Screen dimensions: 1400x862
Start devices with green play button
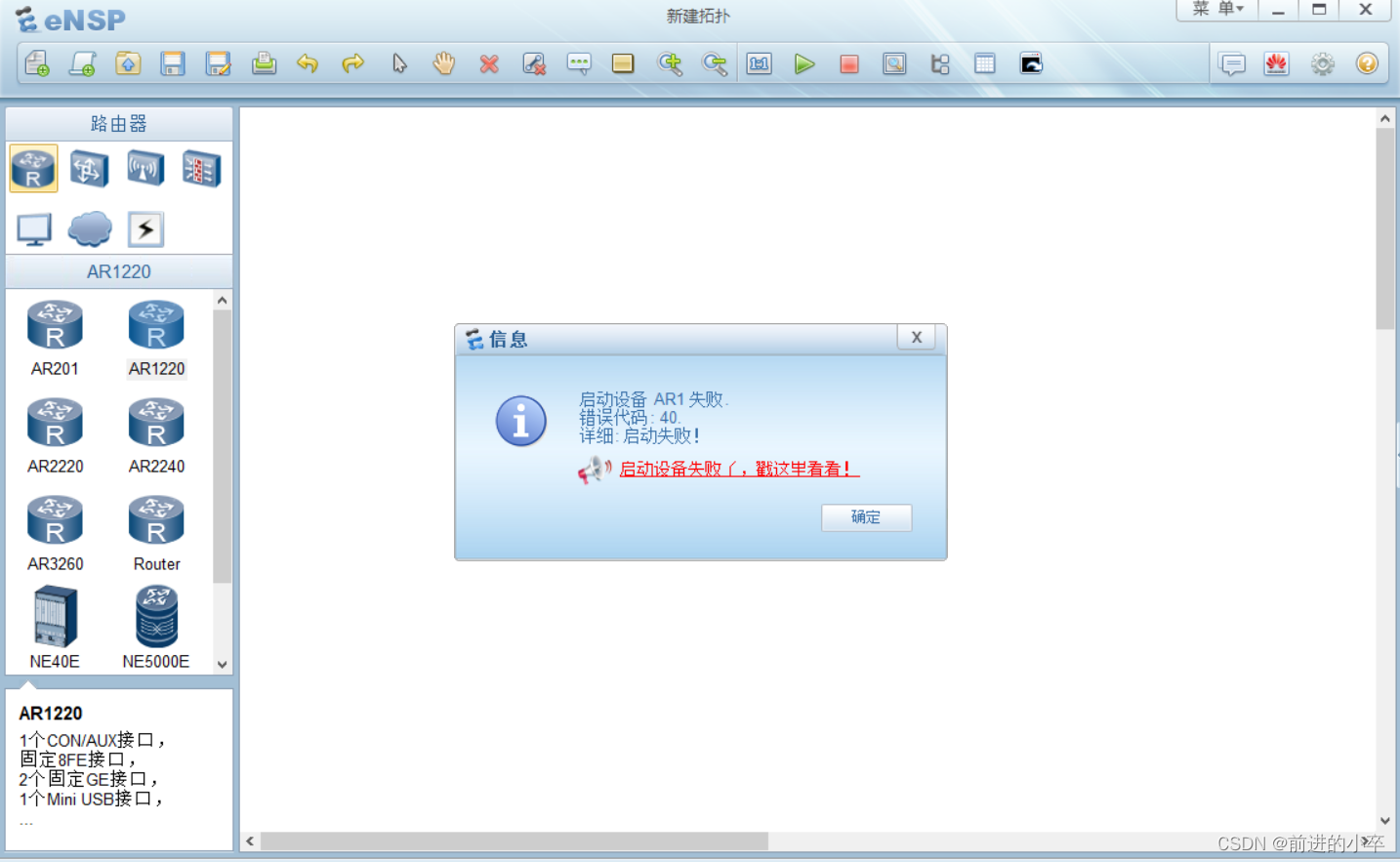[x=804, y=64]
